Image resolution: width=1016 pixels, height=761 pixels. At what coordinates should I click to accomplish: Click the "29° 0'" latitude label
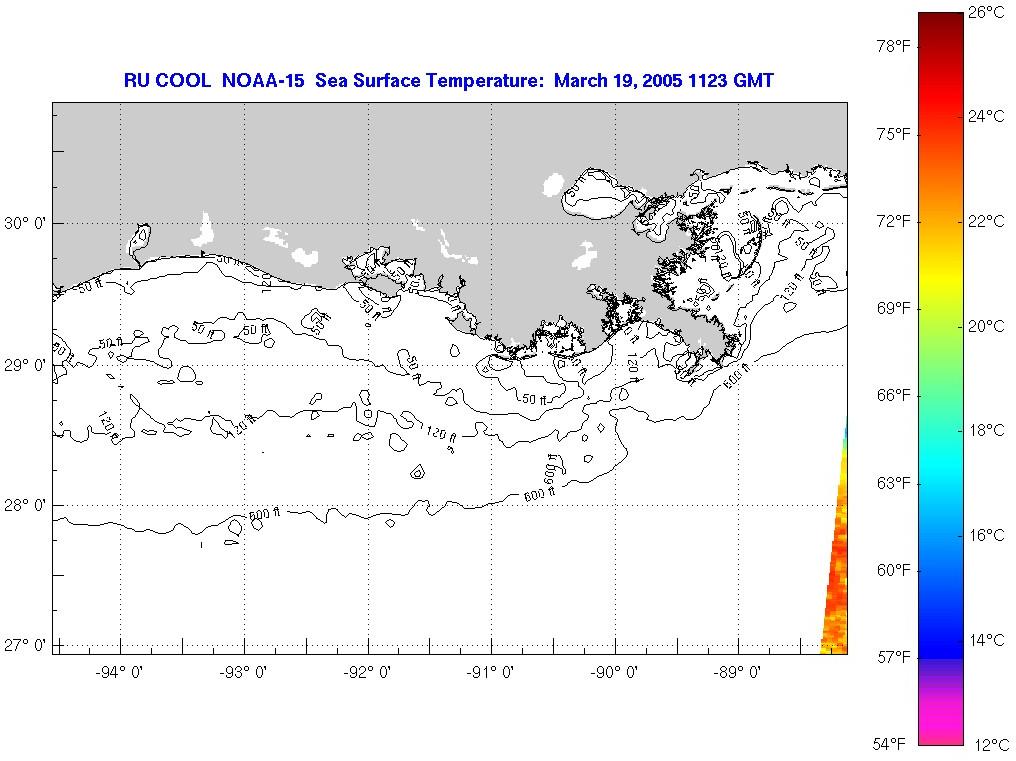(x=25, y=366)
